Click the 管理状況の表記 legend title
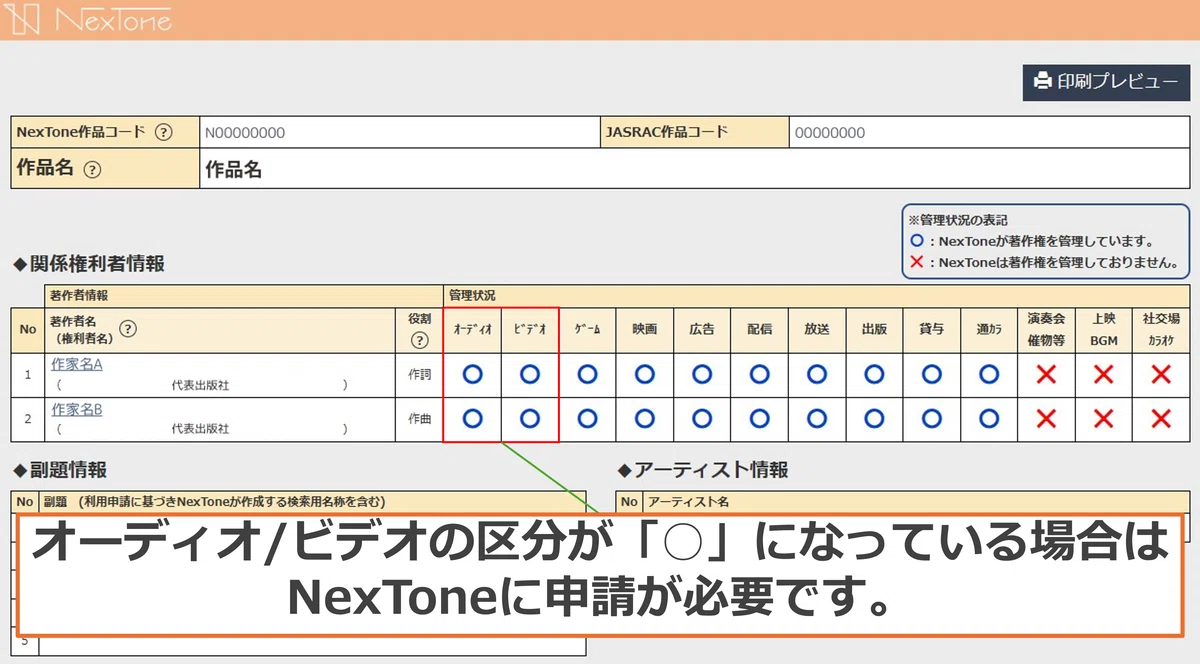 [x=957, y=220]
